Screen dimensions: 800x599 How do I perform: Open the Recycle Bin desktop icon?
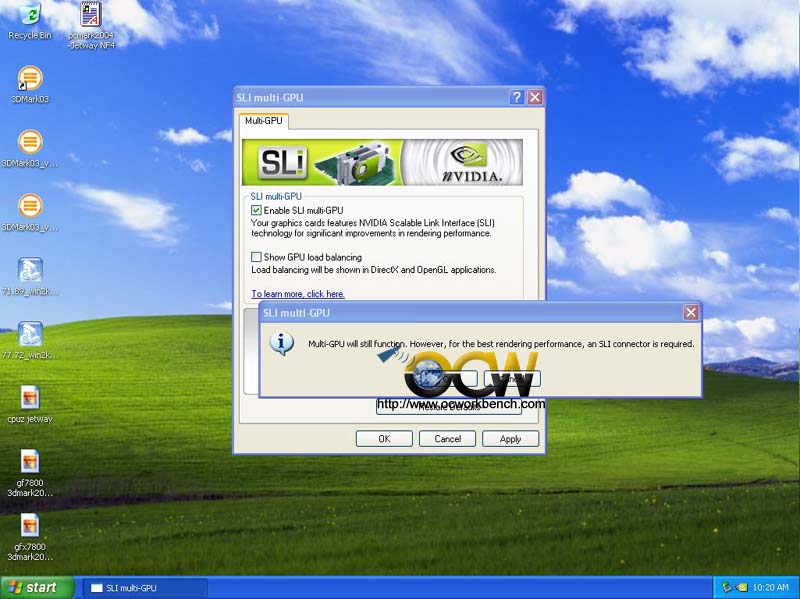pyautogui.click(x=30, y=20)
